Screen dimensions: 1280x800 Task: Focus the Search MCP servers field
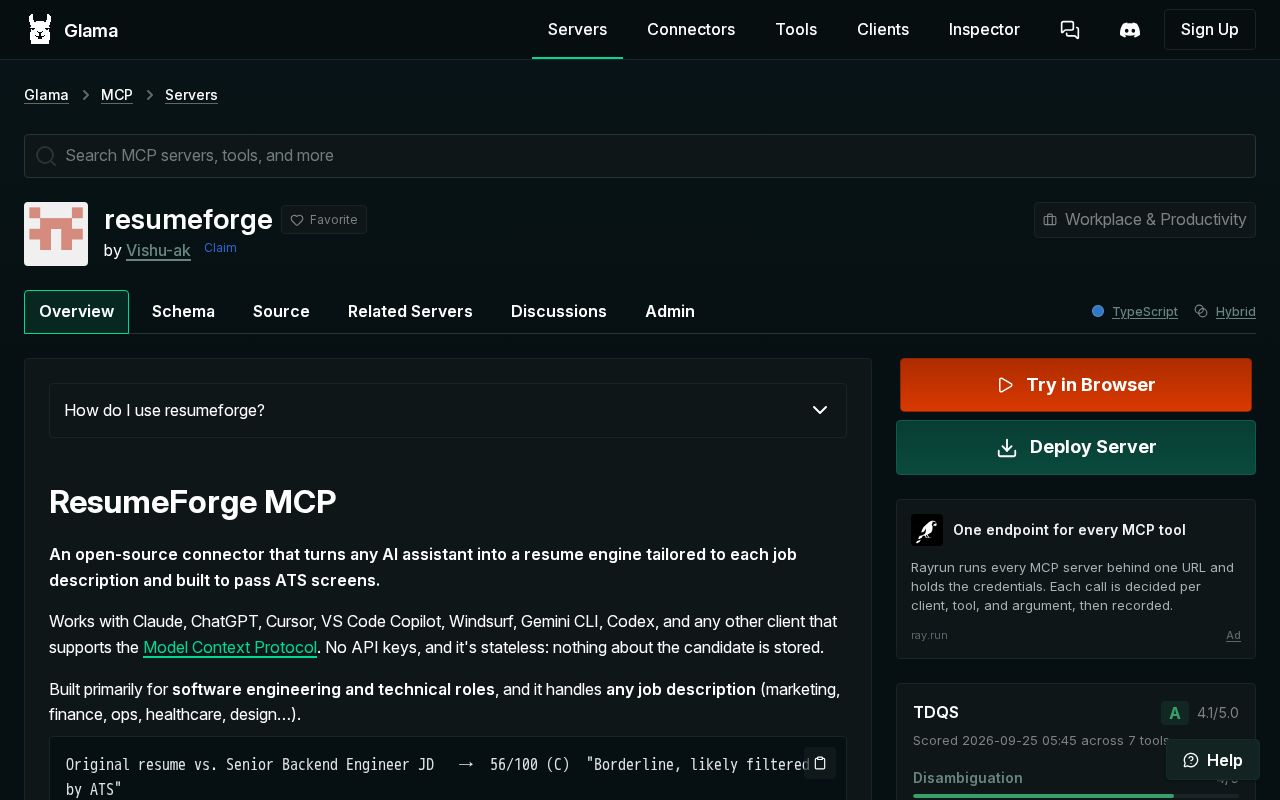(640, 156)
